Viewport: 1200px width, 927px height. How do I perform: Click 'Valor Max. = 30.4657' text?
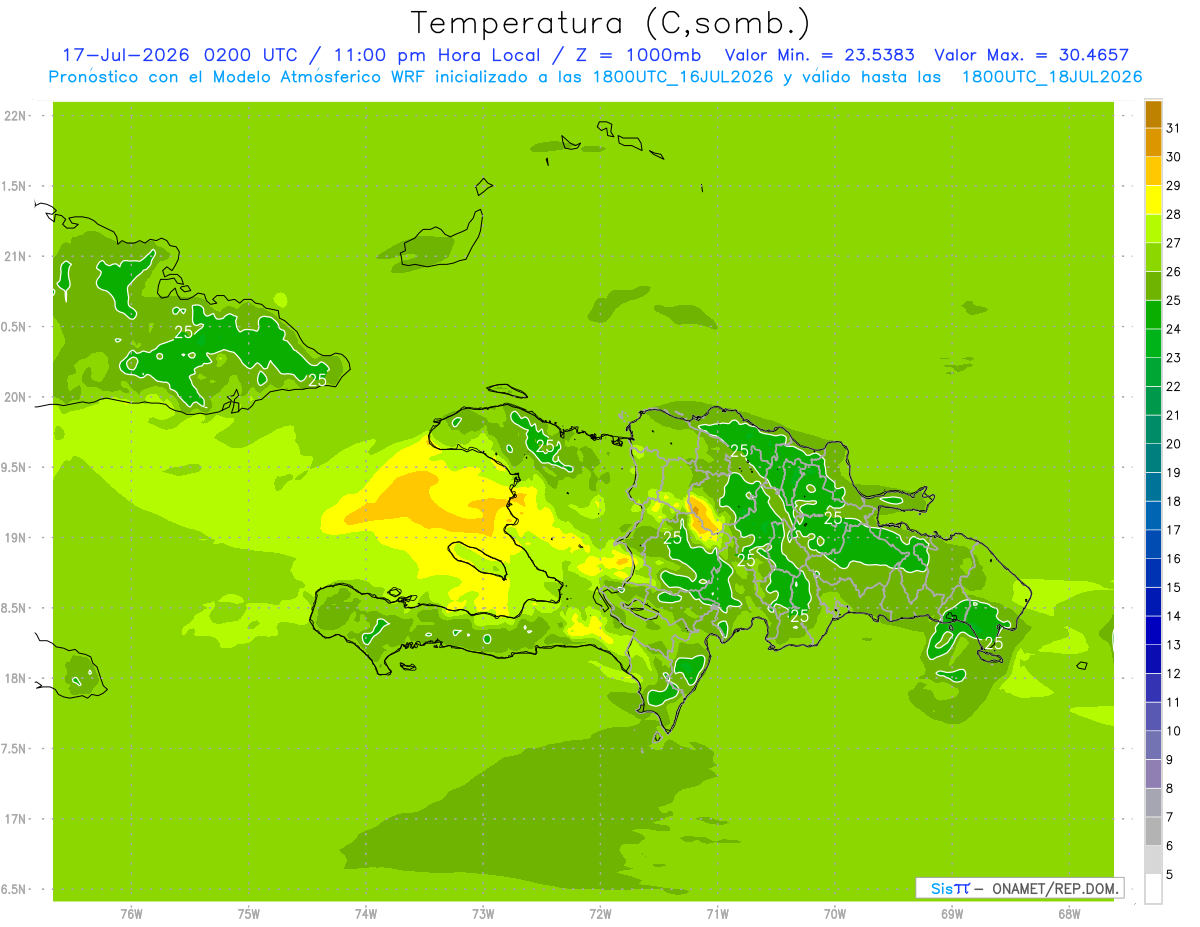pyautogui.click(x=1032, y=55)
